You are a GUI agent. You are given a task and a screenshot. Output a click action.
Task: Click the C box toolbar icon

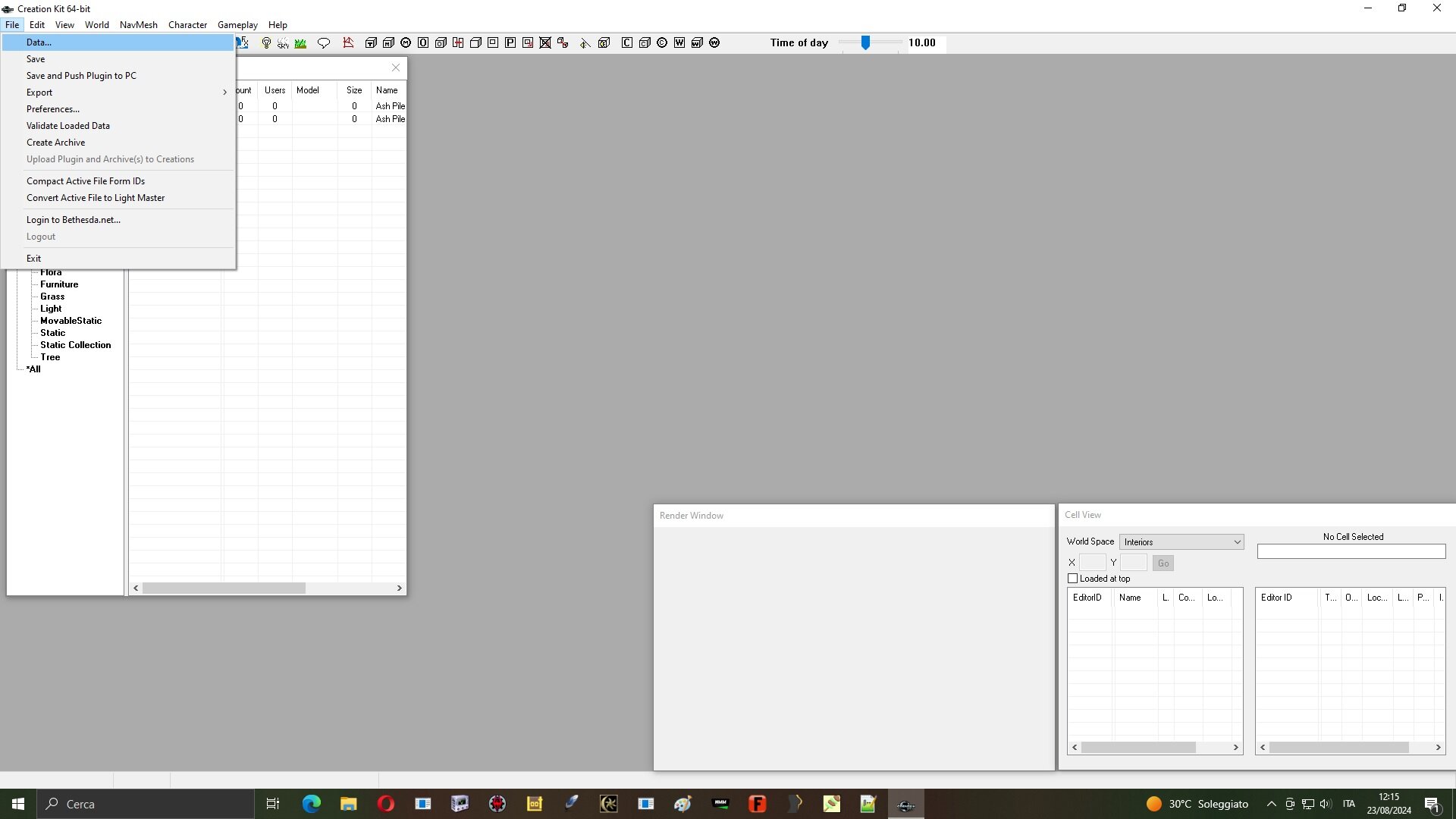click(645, 43)
